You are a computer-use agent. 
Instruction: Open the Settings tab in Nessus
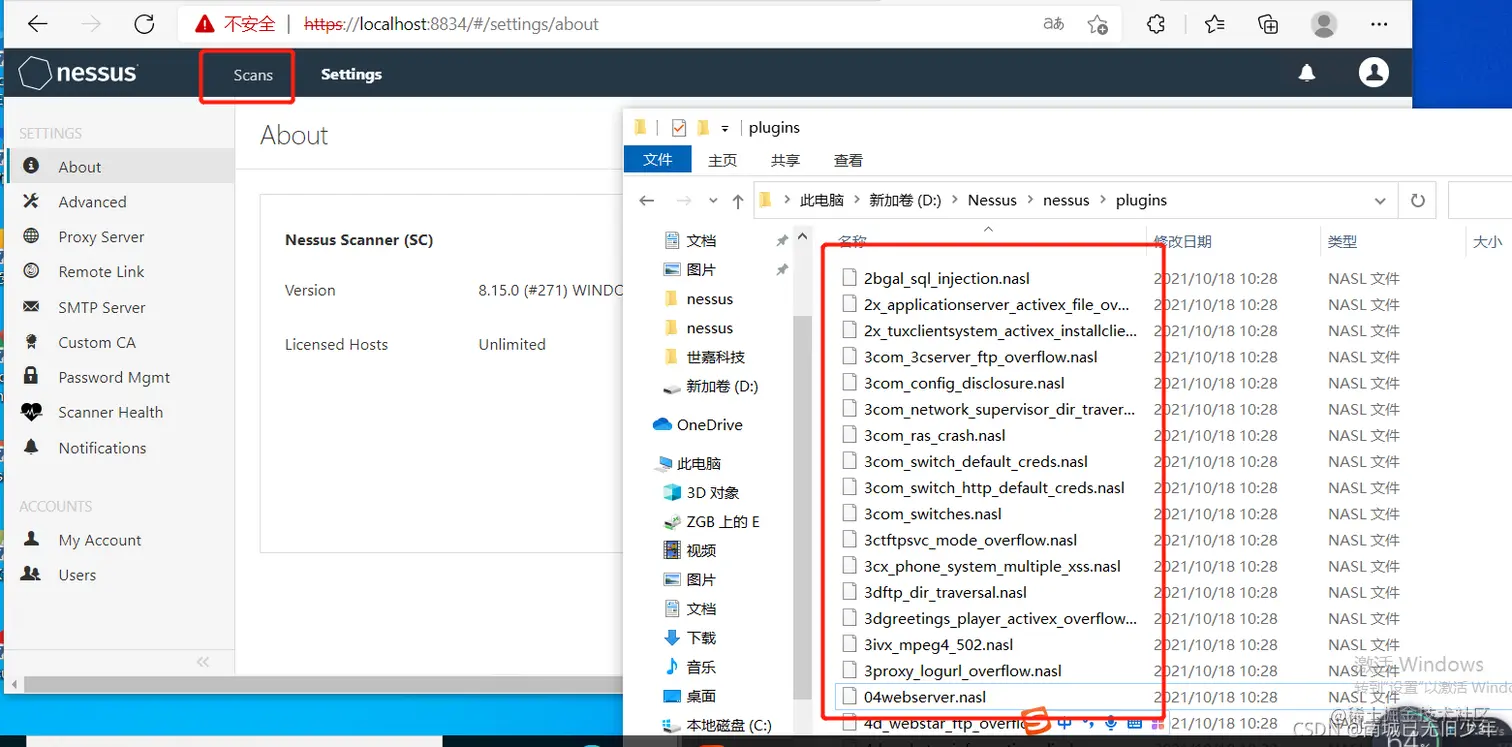click(351, 74)
